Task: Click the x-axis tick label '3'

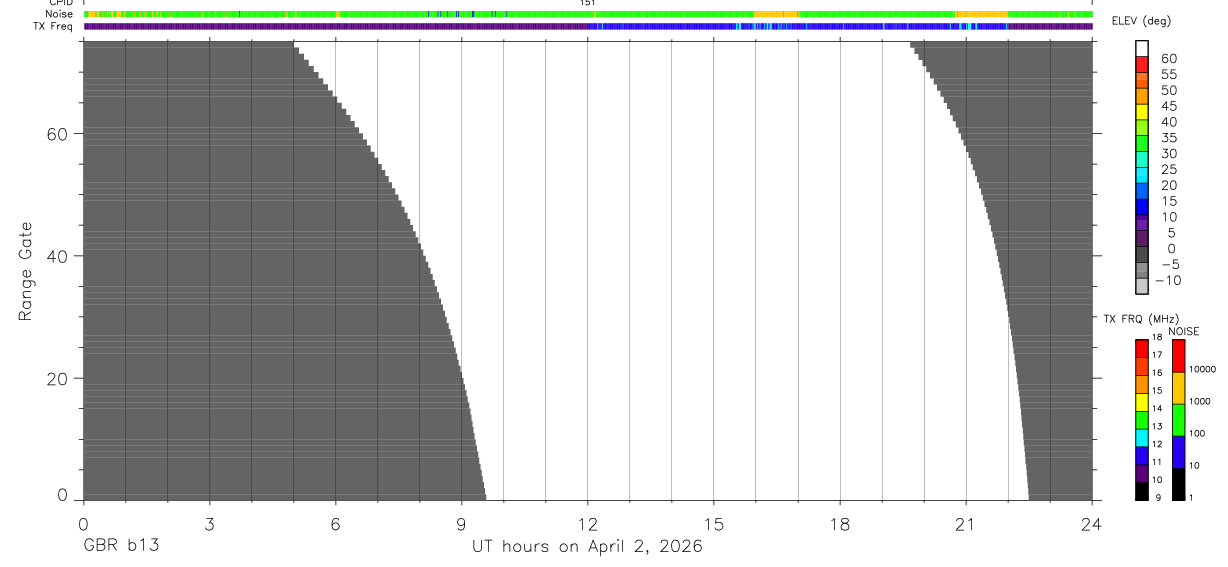Action: click(209, 524)
